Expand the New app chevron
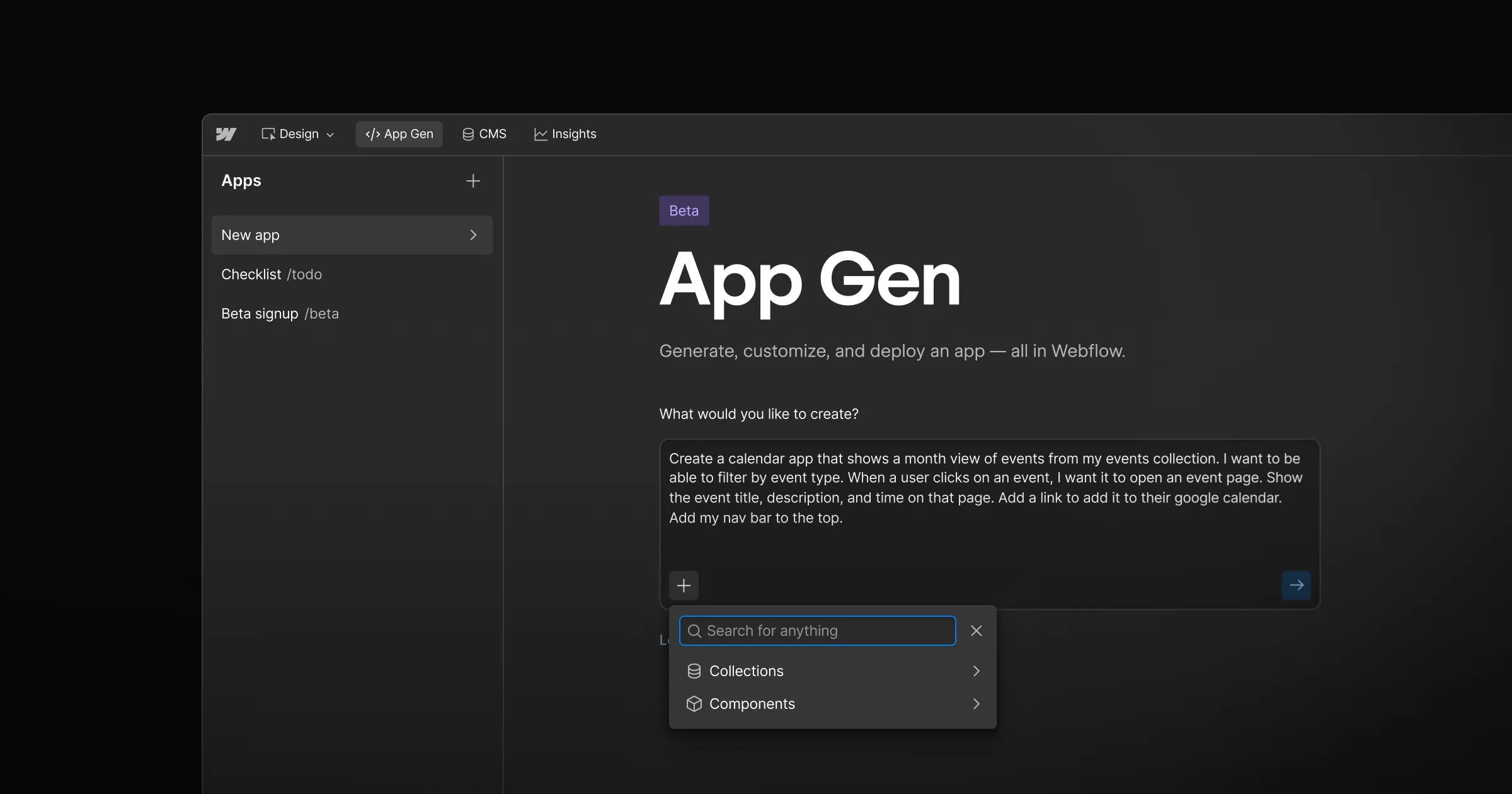The width and height of the screenshot is (1512, 794). point(473,235)
